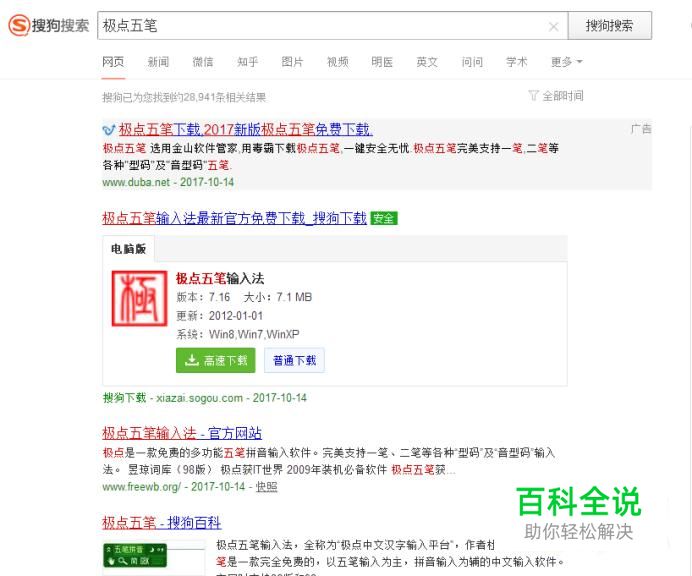Image resolution: width=692 pixels, height=576 pixels.
Task: Select the 学术 tab
Action: coord(517,62)
